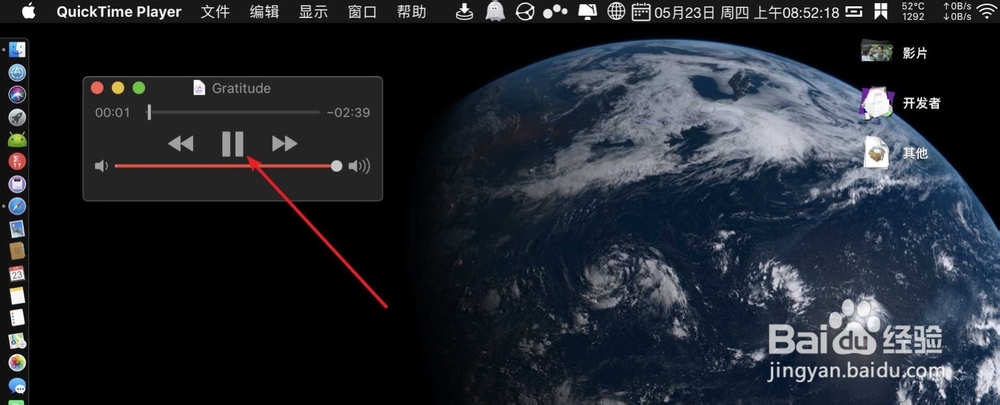
Task: Open the Apple menu
Action: pyautogui.click(x=28, y=11)
